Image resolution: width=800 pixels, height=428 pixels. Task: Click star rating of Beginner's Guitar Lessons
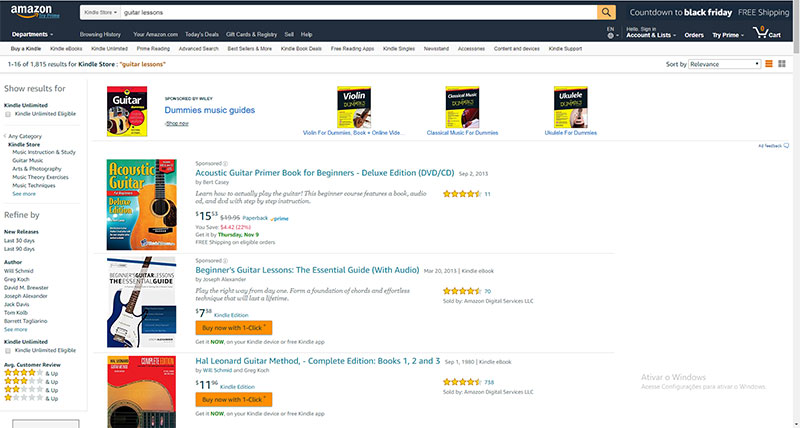[x=462, y=291]
